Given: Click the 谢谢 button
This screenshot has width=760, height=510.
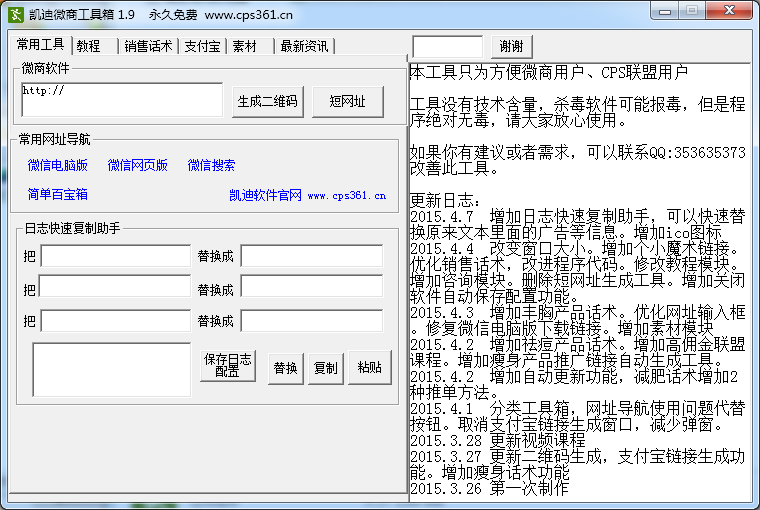Looking at the screenshot, I should tap(511, 46).
